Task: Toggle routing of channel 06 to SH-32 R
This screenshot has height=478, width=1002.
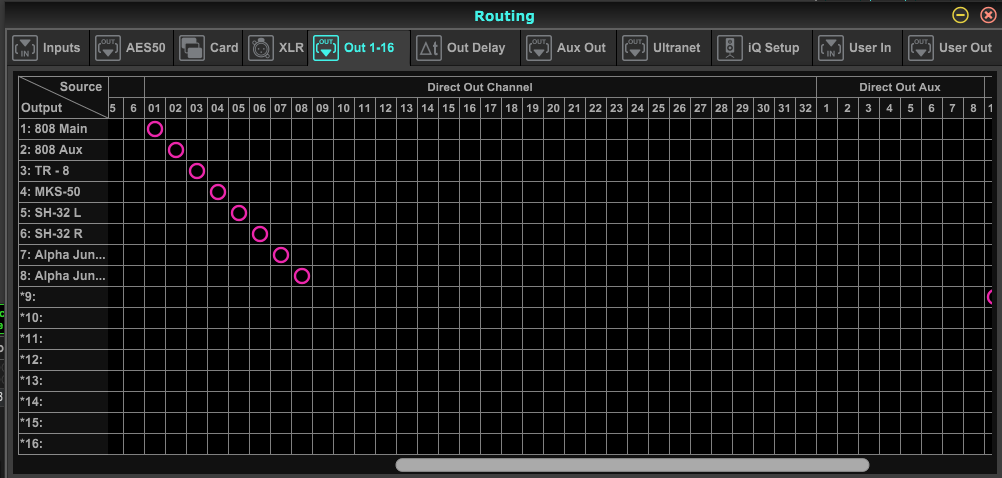Action: coord(259,234)
